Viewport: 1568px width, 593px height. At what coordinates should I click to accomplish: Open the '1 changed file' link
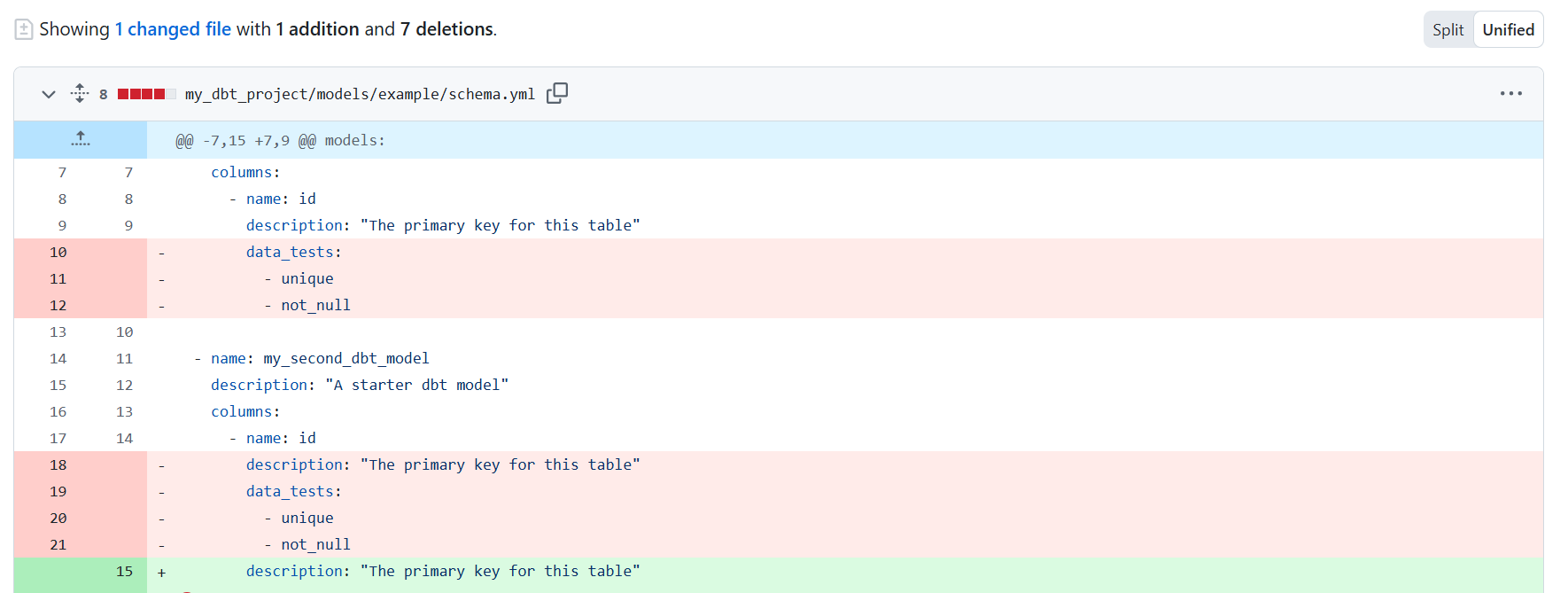(173, 29)
